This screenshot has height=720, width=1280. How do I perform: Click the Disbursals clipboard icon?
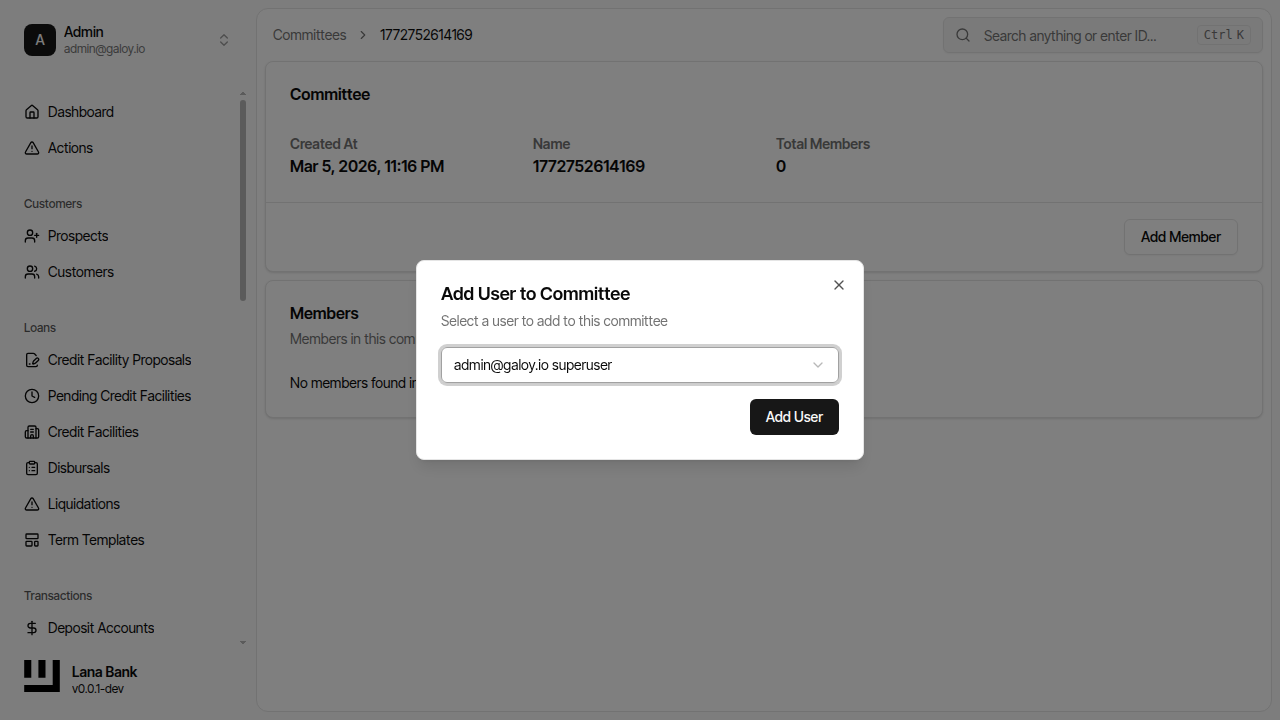tap(31, 468)
